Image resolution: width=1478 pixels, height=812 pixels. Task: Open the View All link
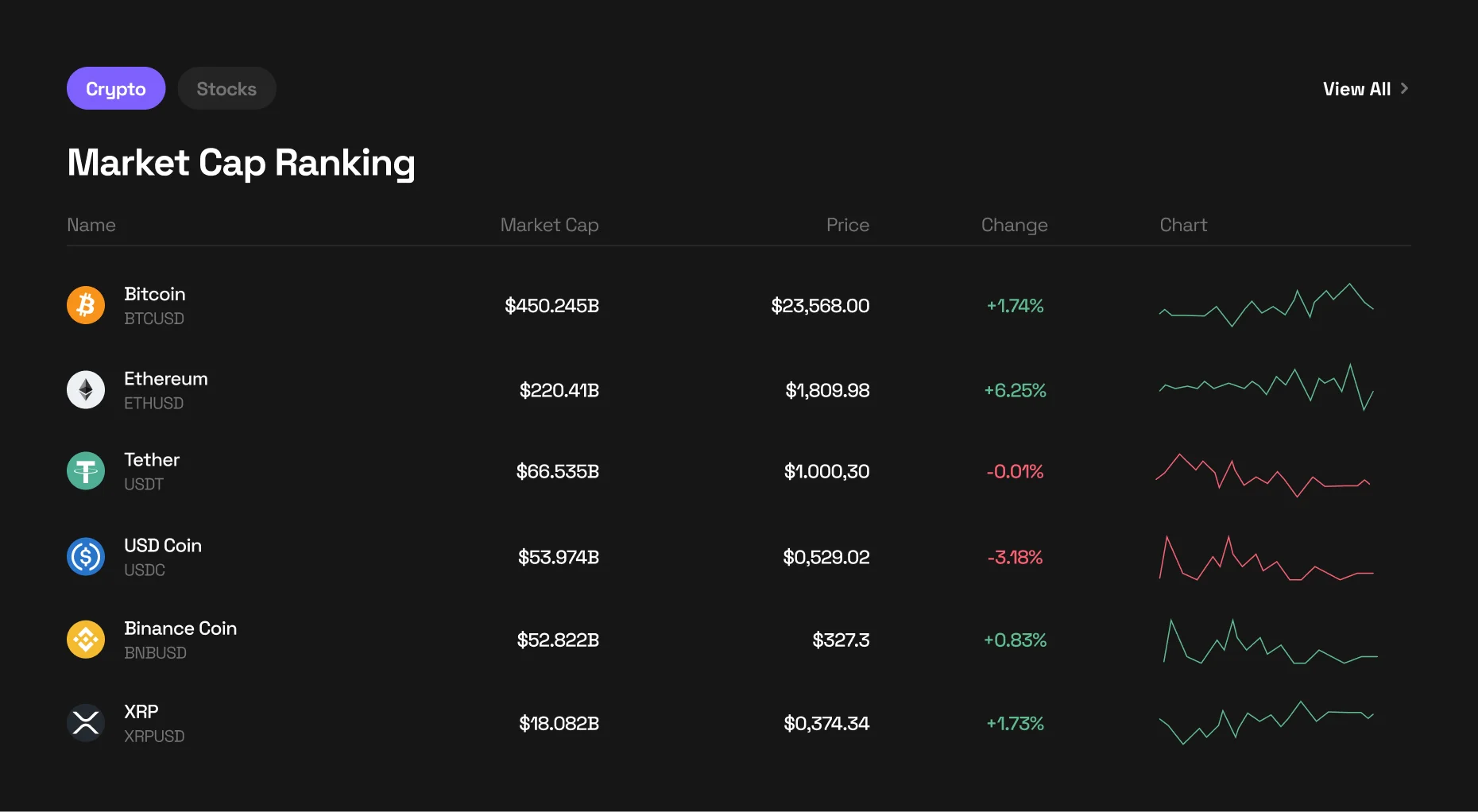click(x=1356, y=89)
